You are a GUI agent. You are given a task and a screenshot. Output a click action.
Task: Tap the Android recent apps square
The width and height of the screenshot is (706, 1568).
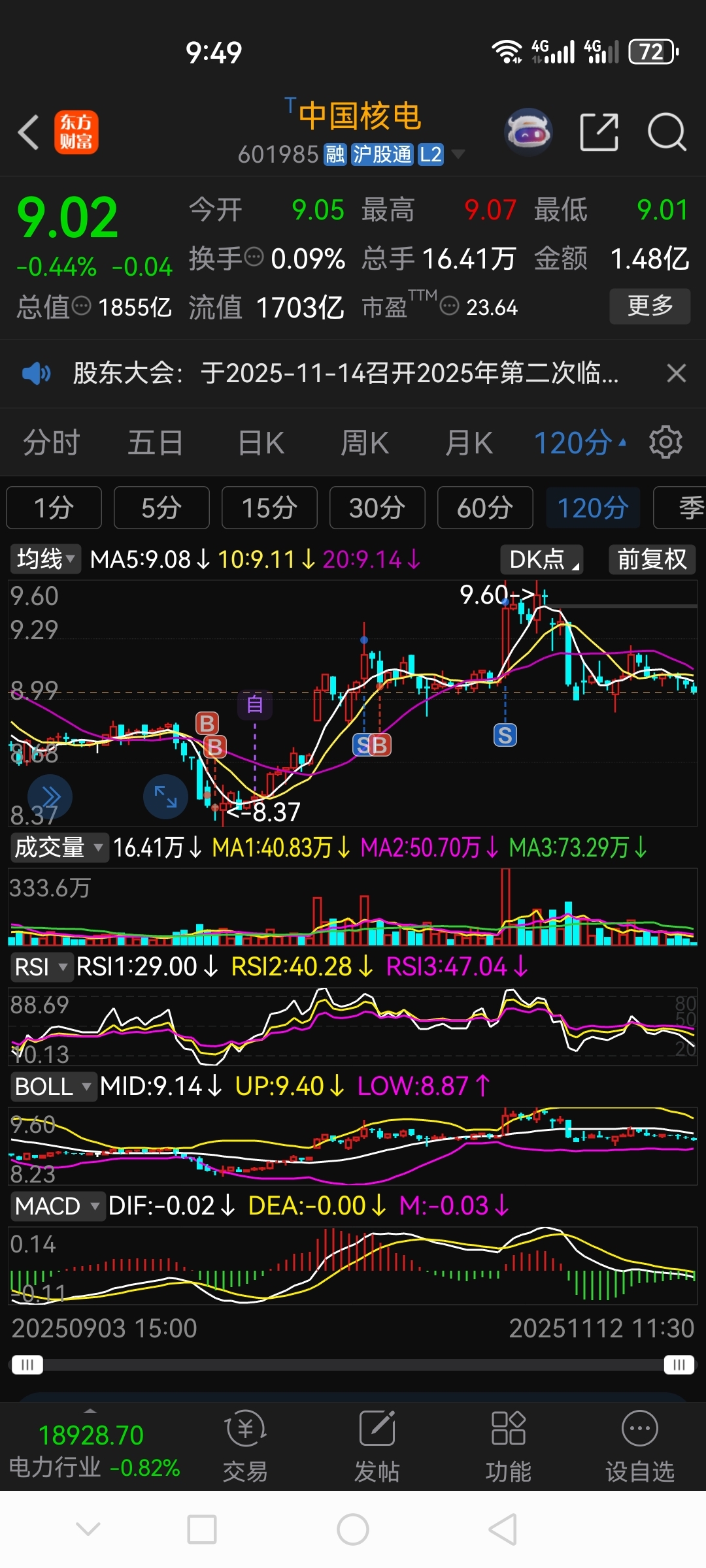tap(202, 1529)
